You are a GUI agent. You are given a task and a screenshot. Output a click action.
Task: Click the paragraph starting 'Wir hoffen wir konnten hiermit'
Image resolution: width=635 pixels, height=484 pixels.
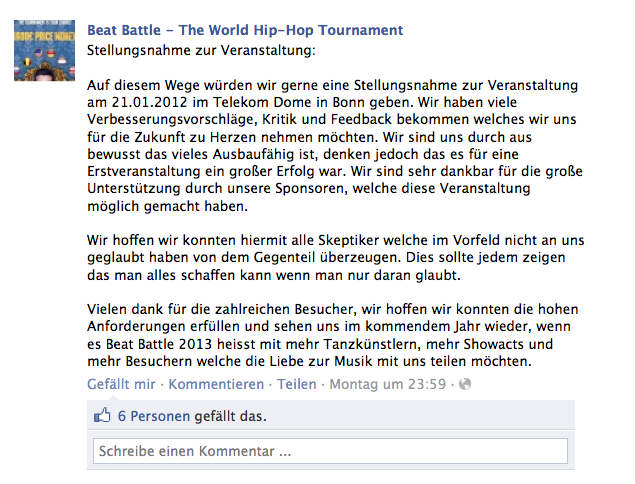pyautogui.click(x=336, y=258)
